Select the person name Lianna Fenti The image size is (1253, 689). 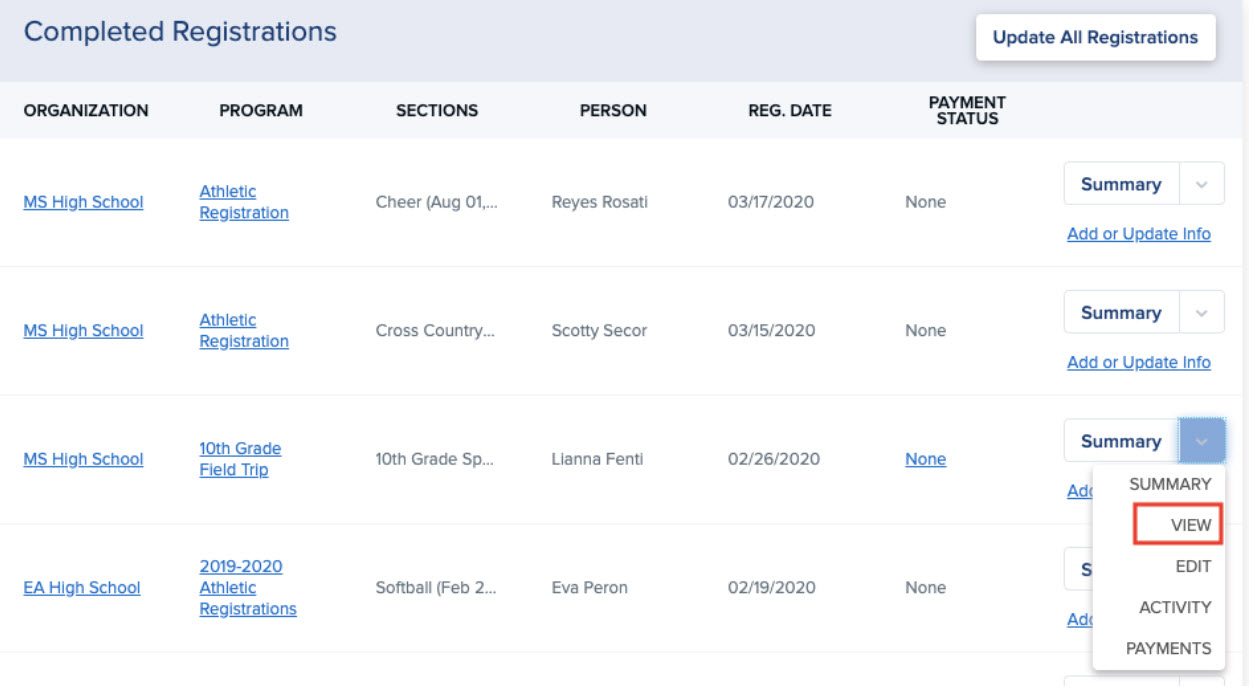pos(597,459)
